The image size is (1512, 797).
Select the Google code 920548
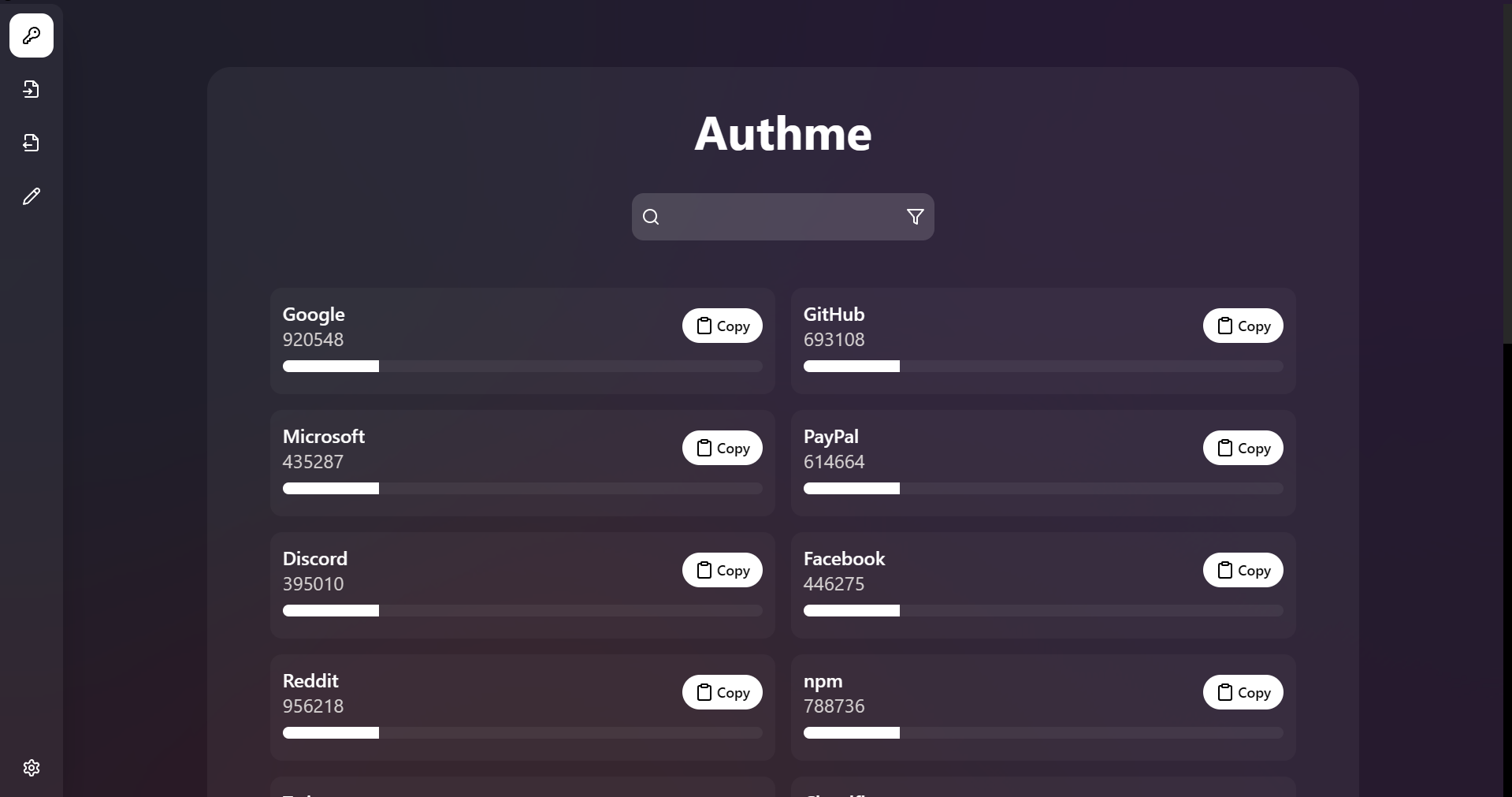pos(313,340)
